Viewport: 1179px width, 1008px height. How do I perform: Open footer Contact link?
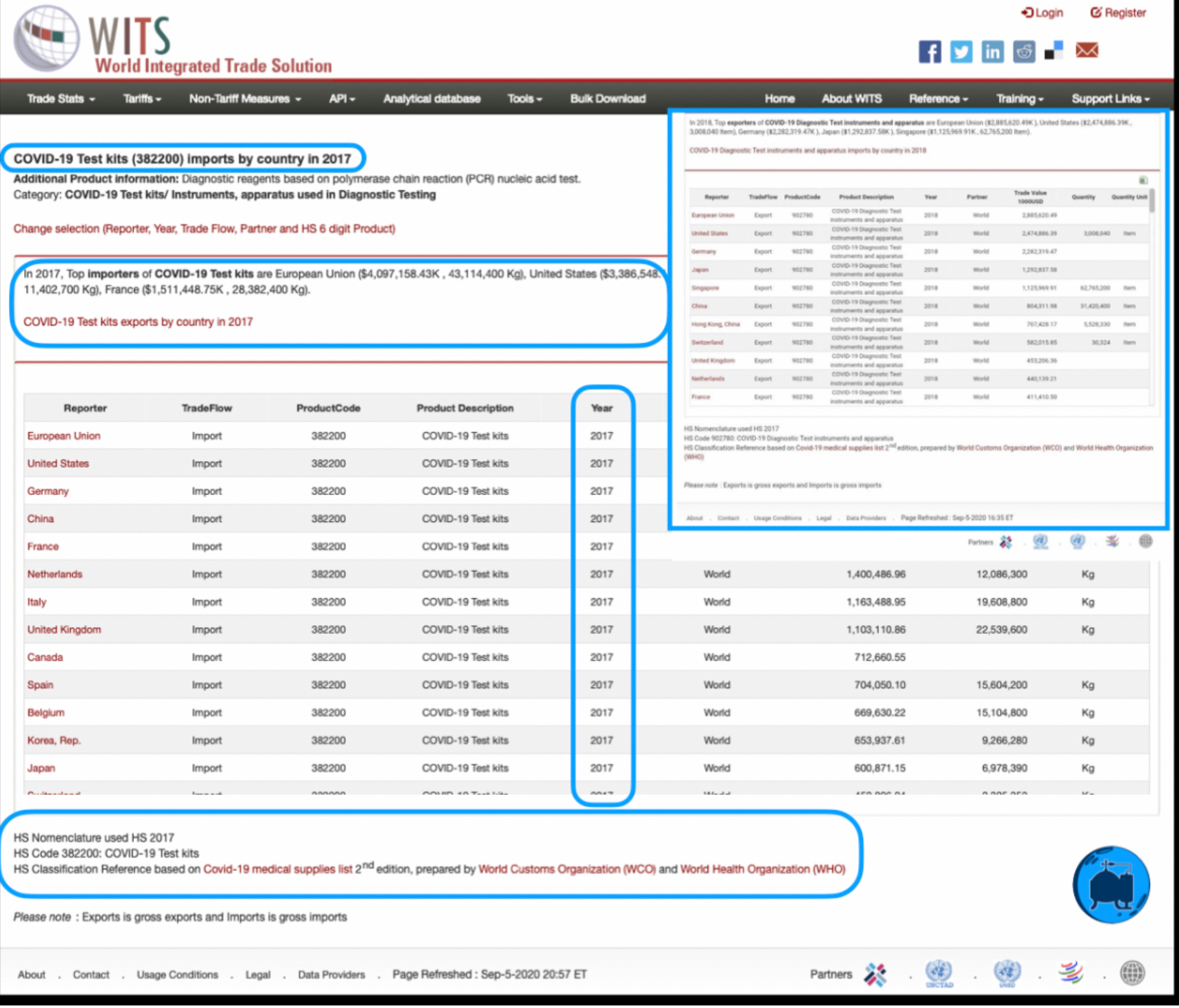coord(91,975)
